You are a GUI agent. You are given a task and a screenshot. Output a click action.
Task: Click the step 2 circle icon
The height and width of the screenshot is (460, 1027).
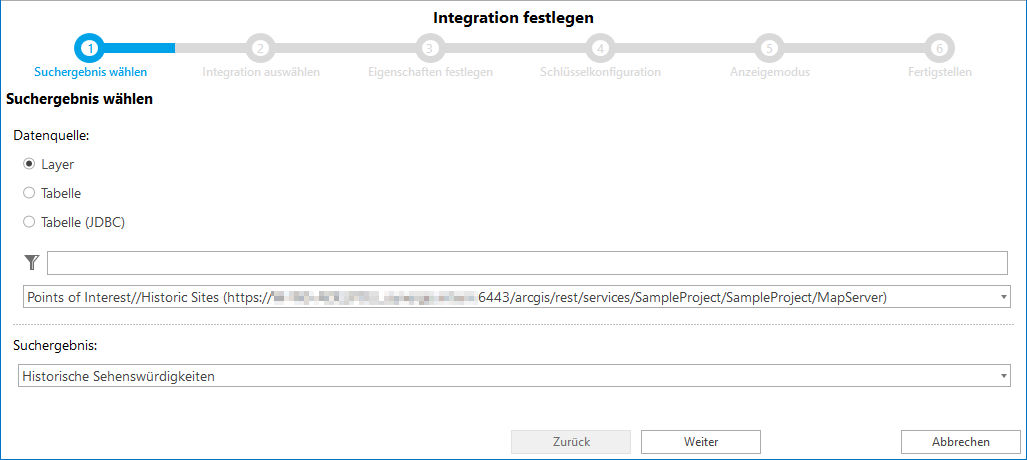tap(260, 47)
